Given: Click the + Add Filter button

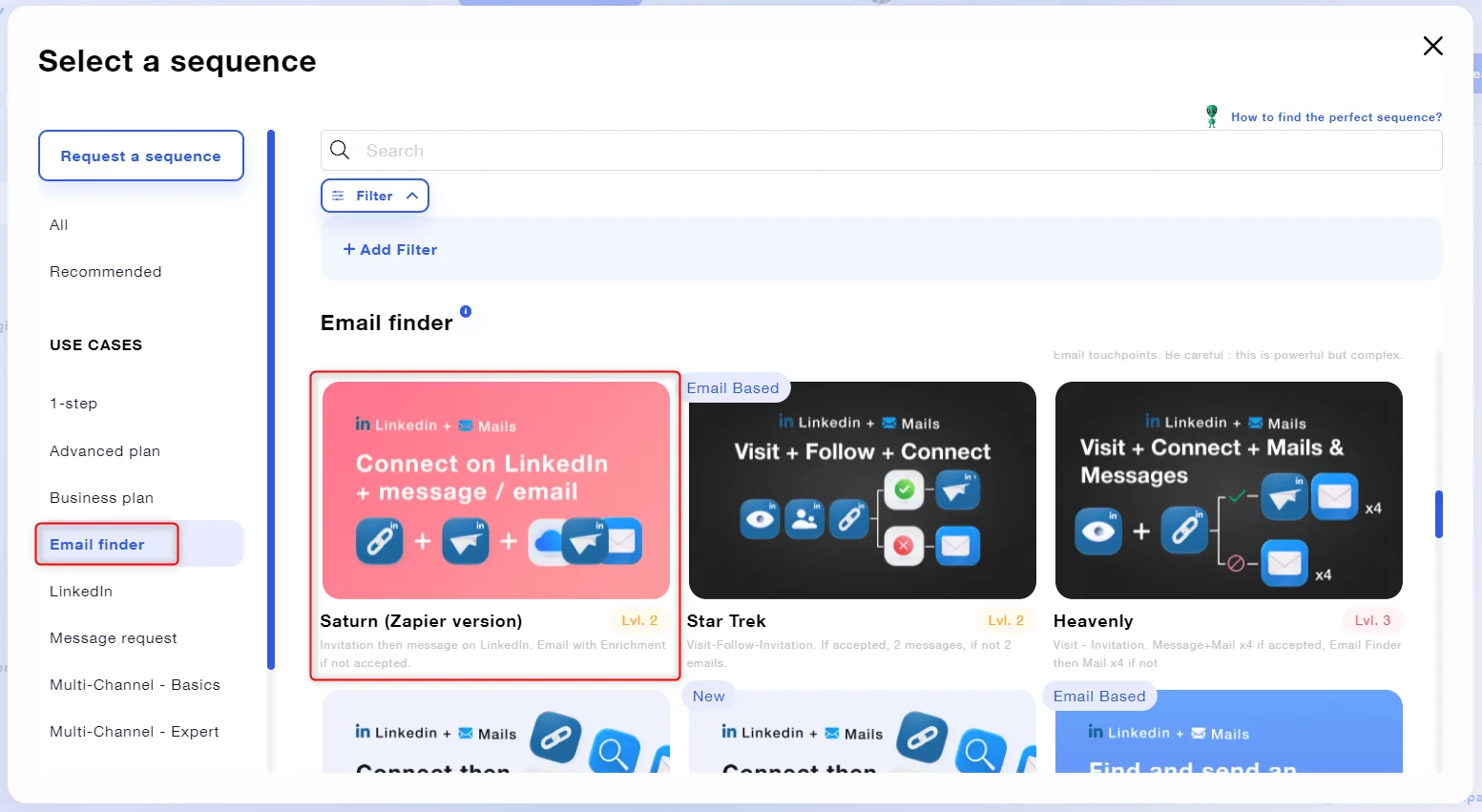Looking at the screenshot, I should (x=390, y=249).
